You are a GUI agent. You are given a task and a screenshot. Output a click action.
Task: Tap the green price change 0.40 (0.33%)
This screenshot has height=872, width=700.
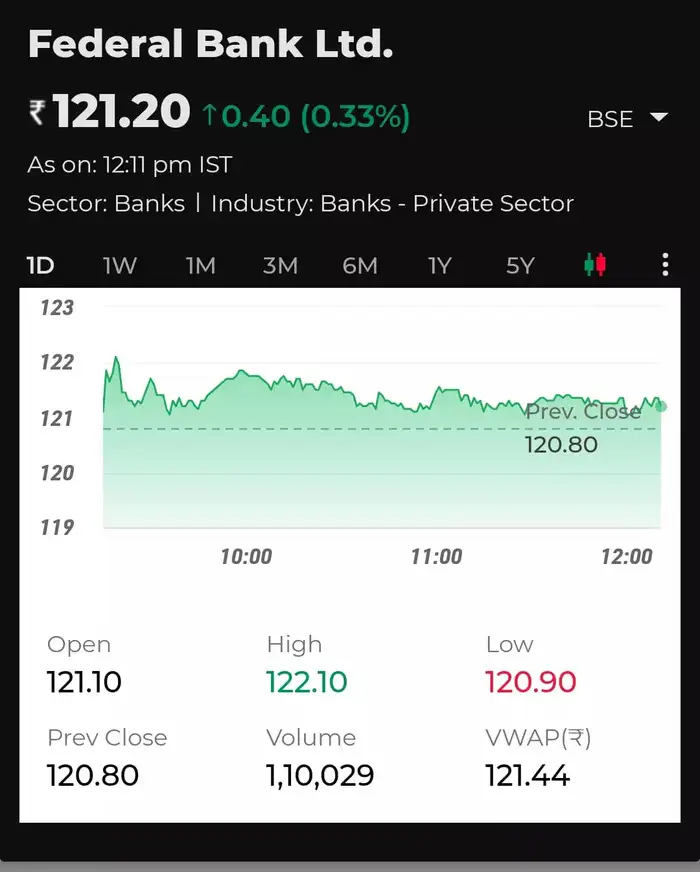point(306,117)
